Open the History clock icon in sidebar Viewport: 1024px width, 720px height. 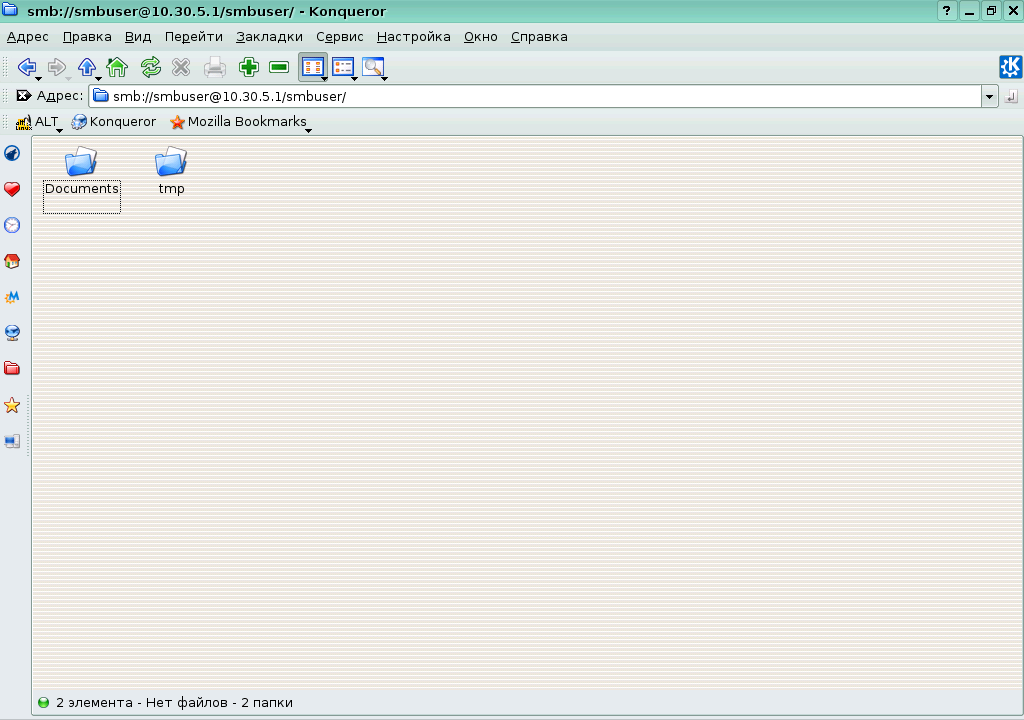12,225
